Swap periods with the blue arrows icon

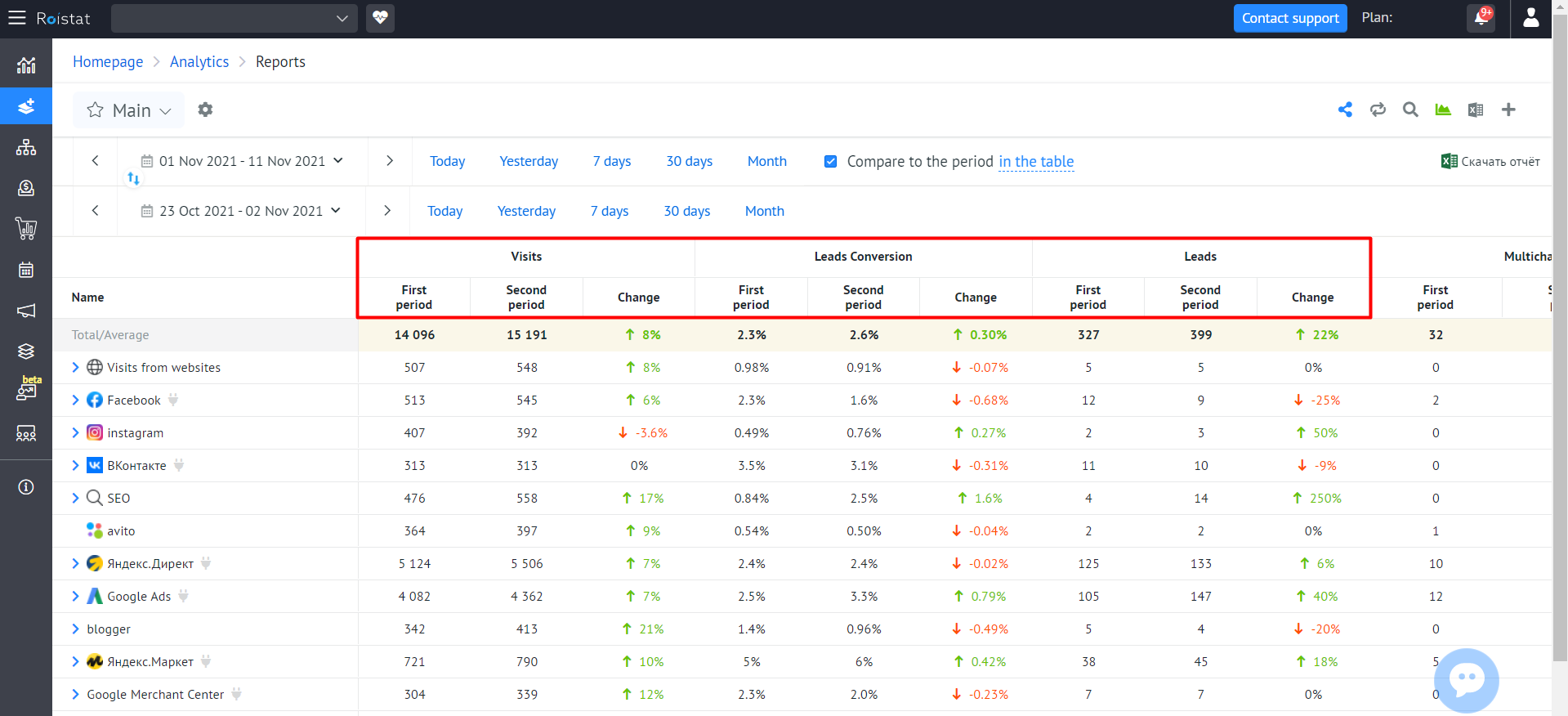133,178
